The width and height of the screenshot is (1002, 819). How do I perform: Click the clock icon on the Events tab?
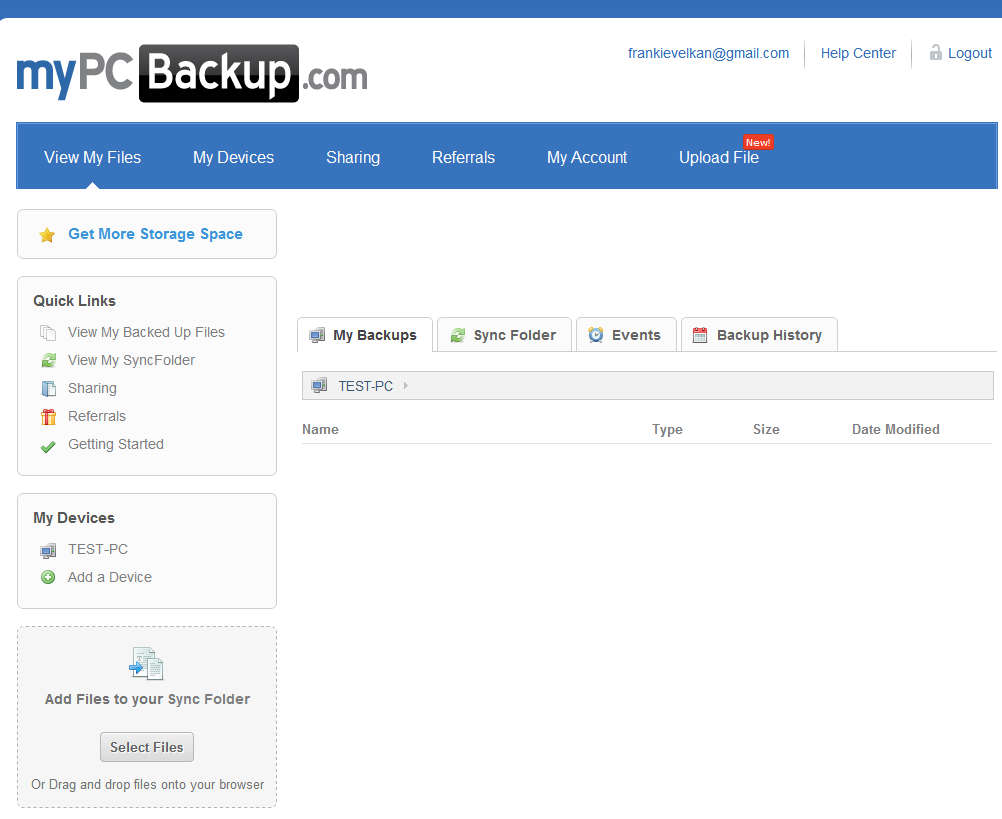point(596,334)
